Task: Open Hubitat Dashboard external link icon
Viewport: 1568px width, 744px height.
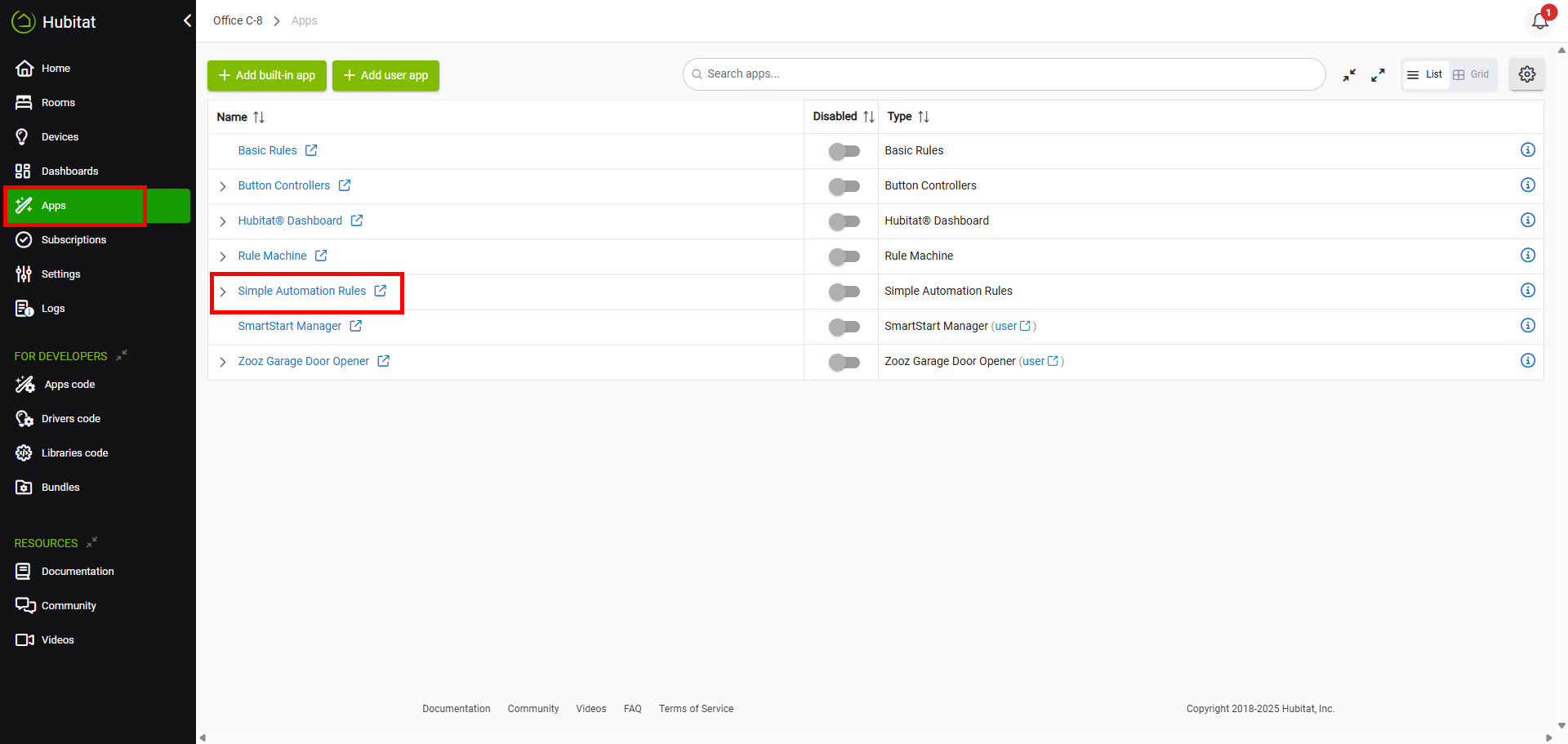Action: click(x=357, y=221)
